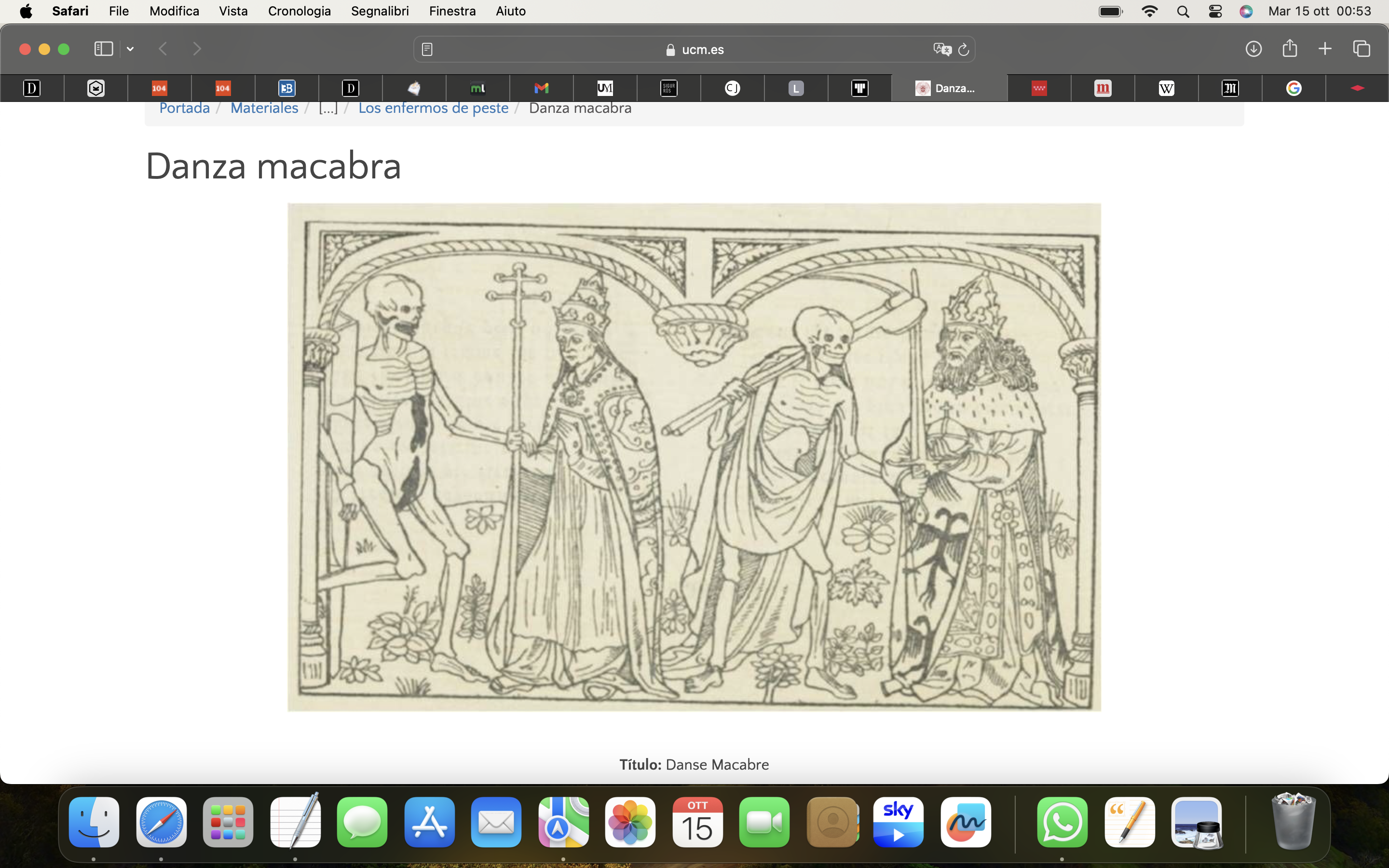The image size is (1389, 868).
Task: Open Photos from the Dock
Action: tap(630, 822)
